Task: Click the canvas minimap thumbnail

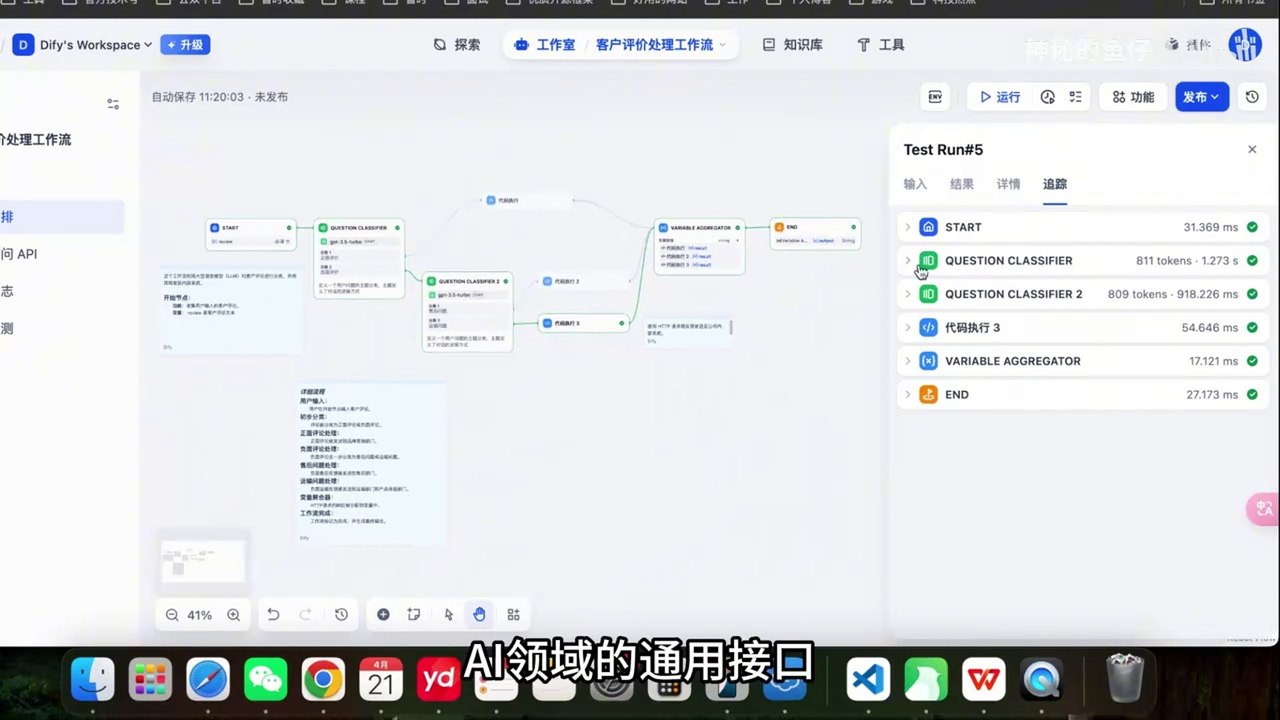Action: (203, 561)
